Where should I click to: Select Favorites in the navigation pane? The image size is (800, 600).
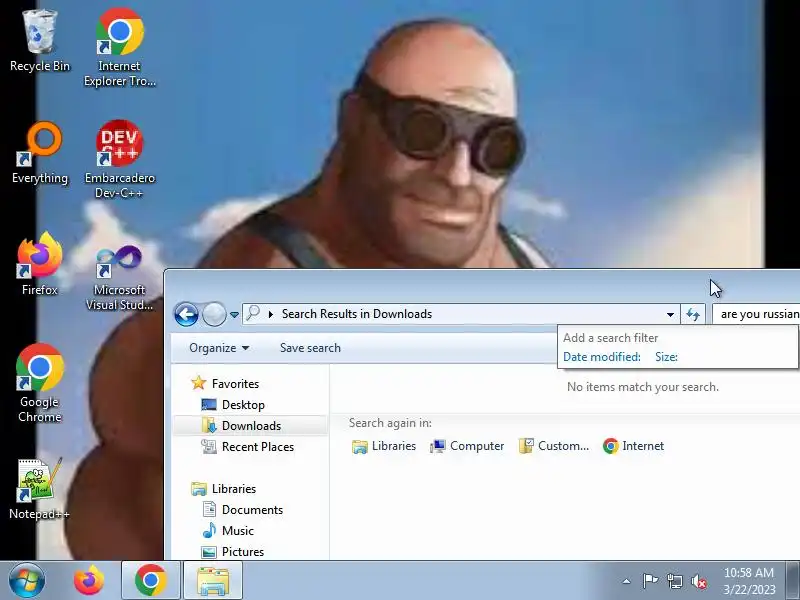(225, 384)
